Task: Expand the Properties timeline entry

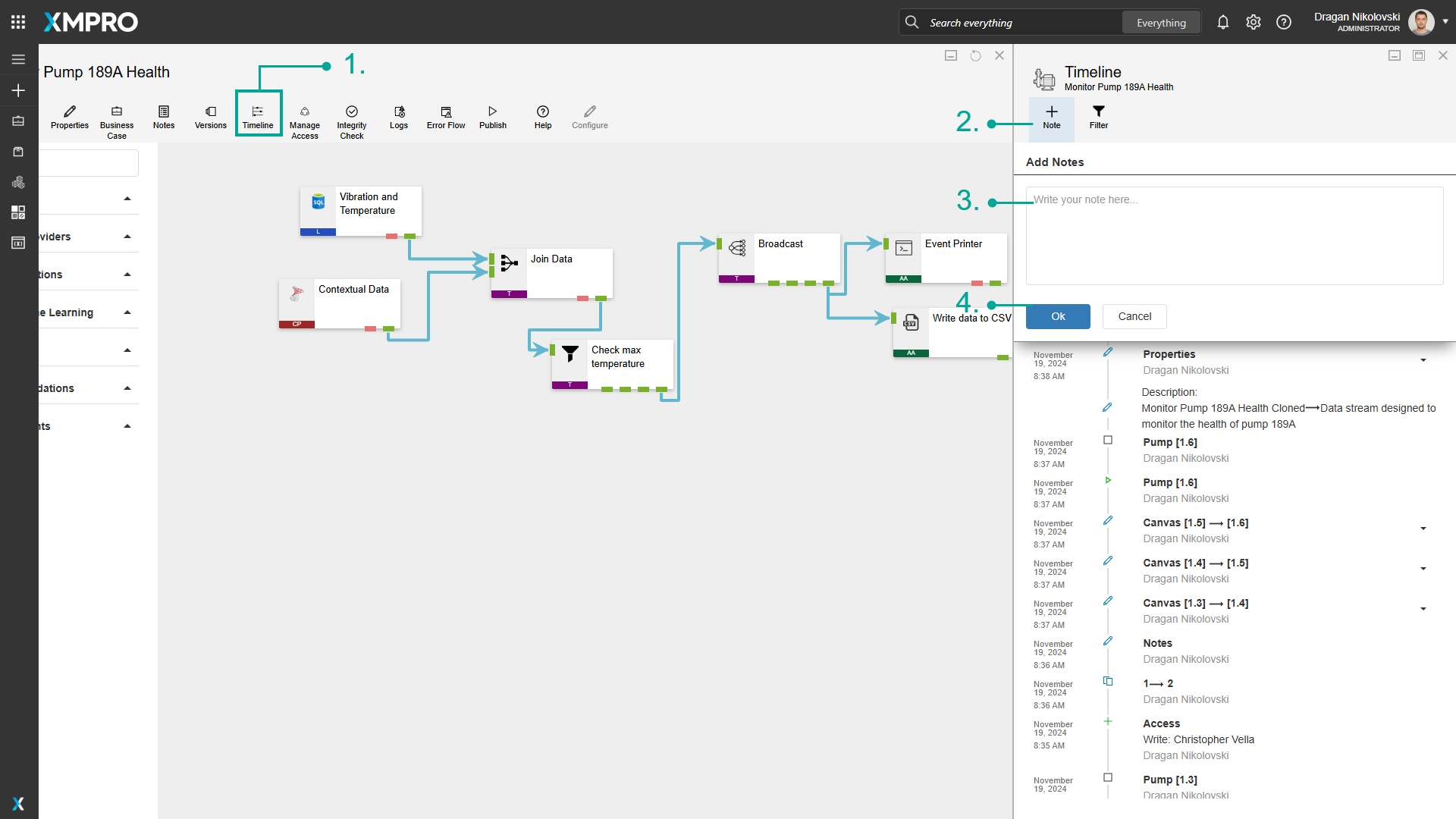Action: coord(1423,360)
